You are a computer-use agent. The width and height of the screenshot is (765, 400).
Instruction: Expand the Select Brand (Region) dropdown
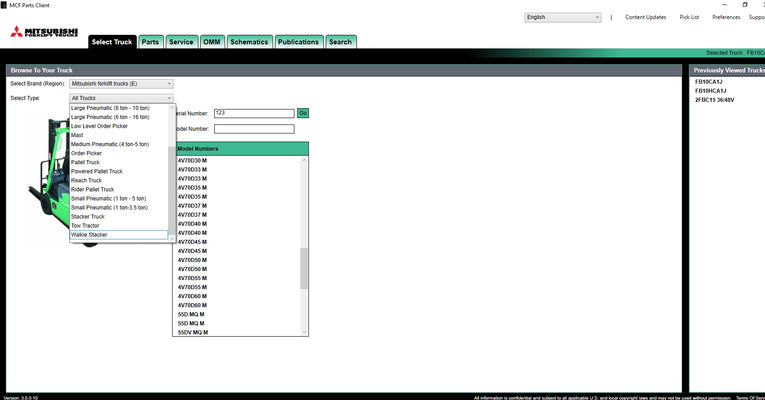click(122, 84)
